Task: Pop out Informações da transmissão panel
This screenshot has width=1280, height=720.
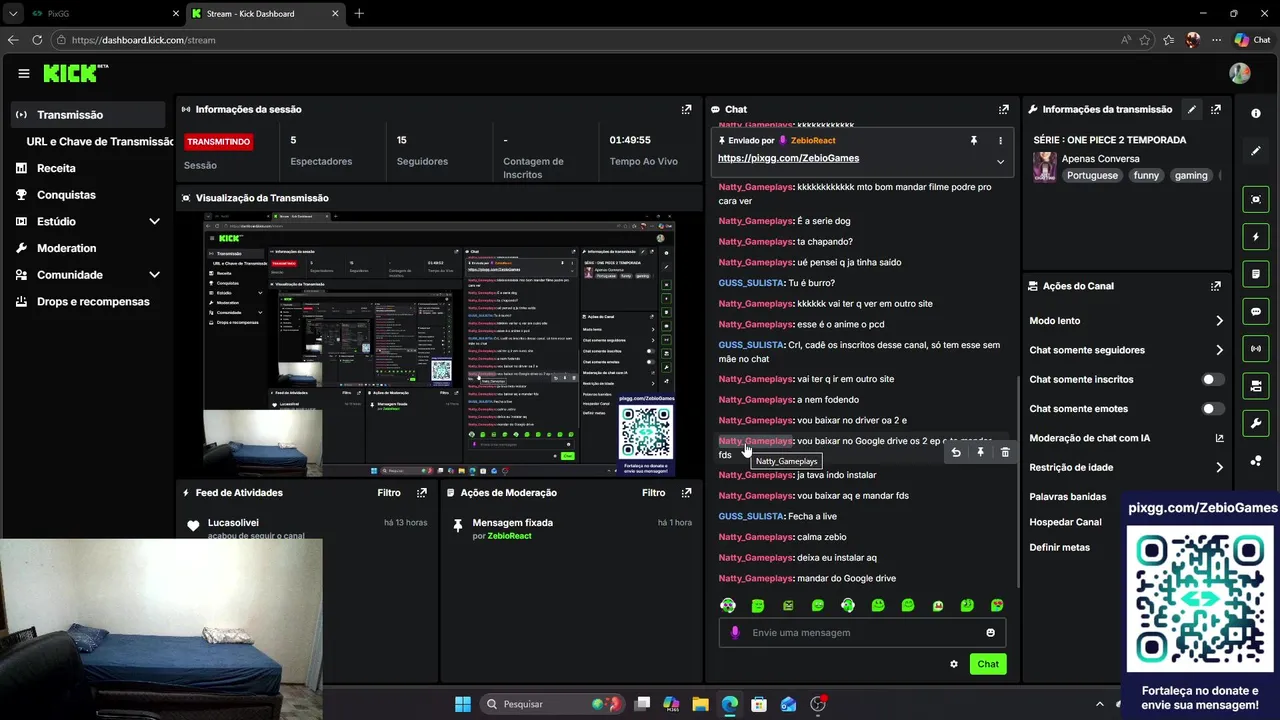Action: (x=1216, y=109)
